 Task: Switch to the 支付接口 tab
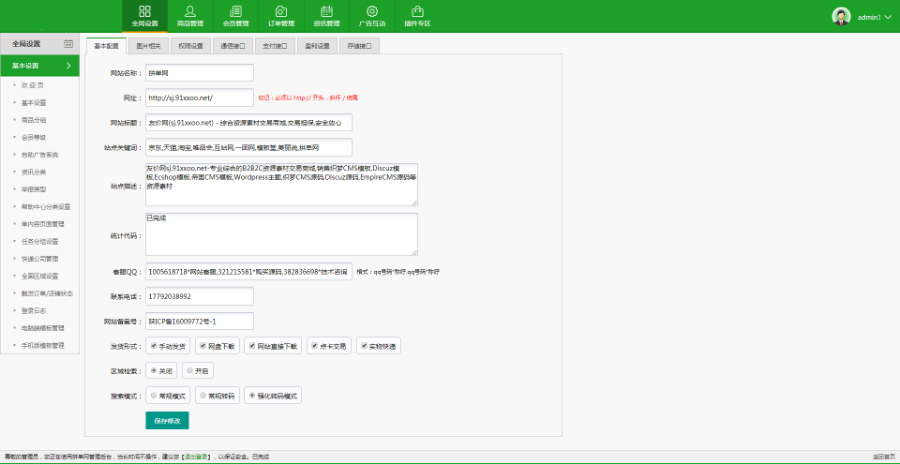click(x=275, y=46)
